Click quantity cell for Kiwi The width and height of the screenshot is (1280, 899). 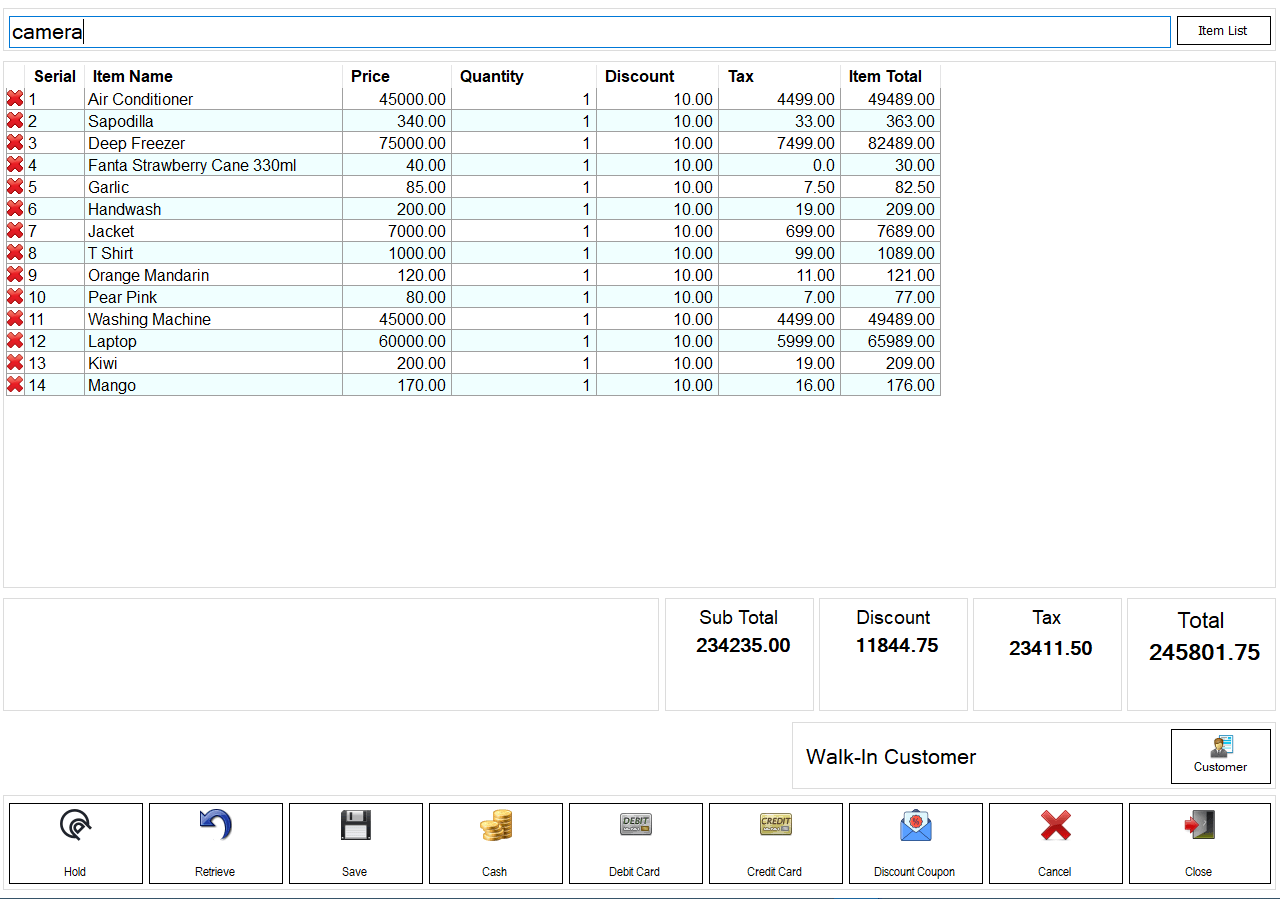click(x=524, y=363)
